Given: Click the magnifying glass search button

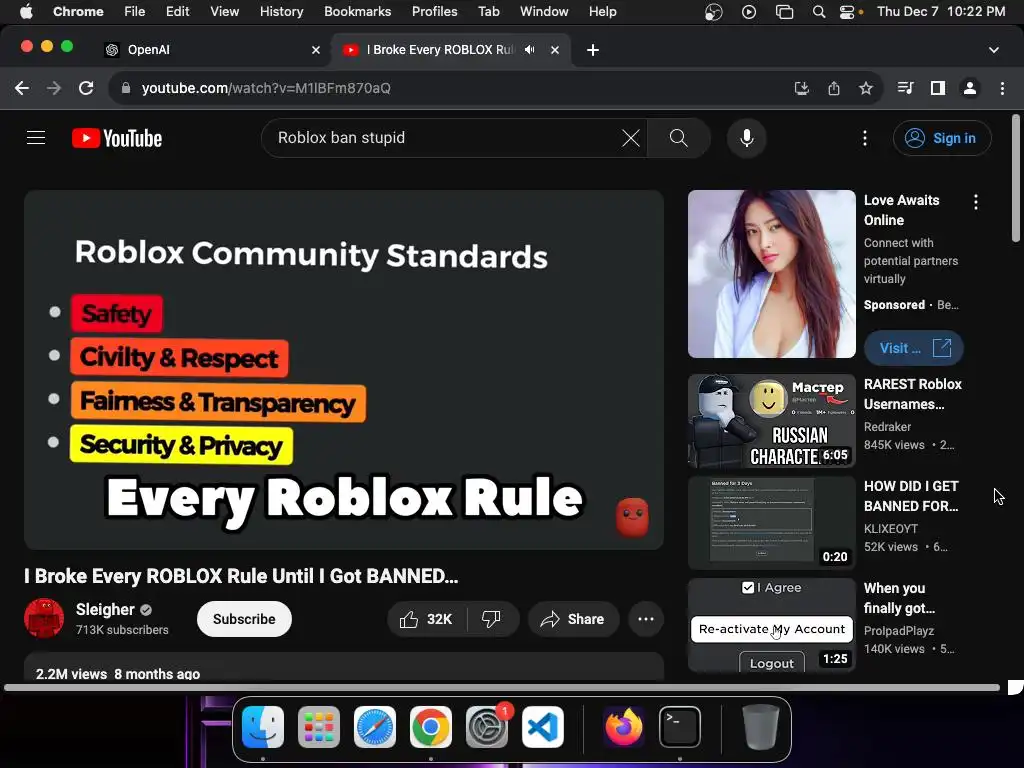Looking at the screenshot, I should pyautogui.click(x=679, y=138).
